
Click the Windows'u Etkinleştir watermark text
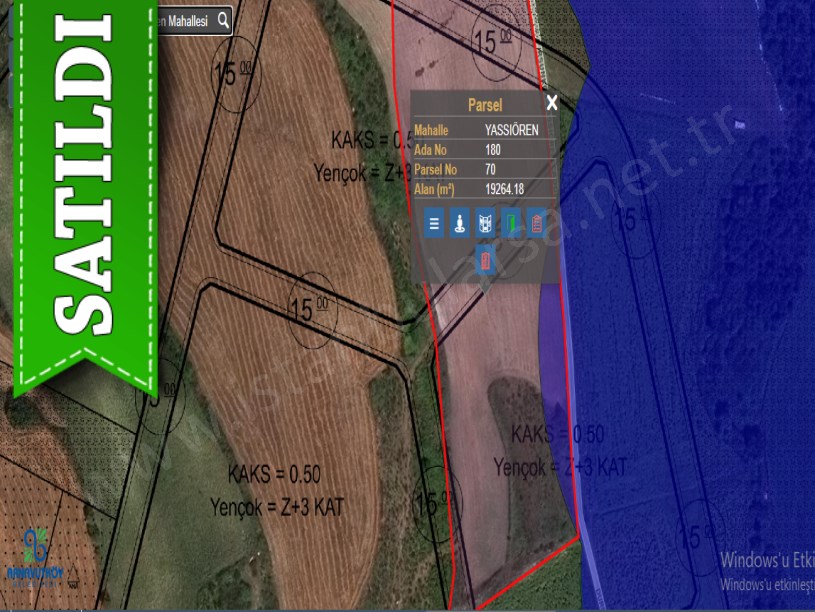tap(767, 560)
